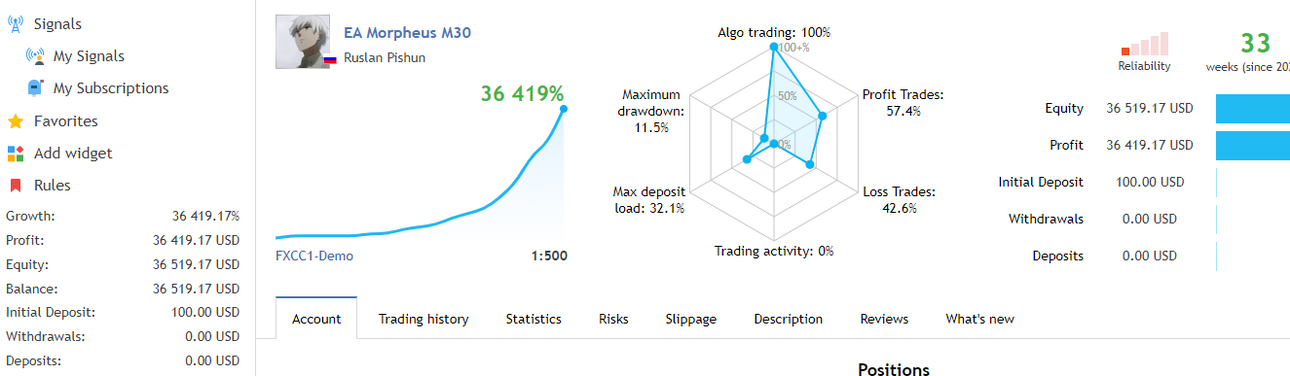The height and width of the screenshot is (376, 1290).
Task: Click the My Signals icon
Action: (x=35, y=56)
